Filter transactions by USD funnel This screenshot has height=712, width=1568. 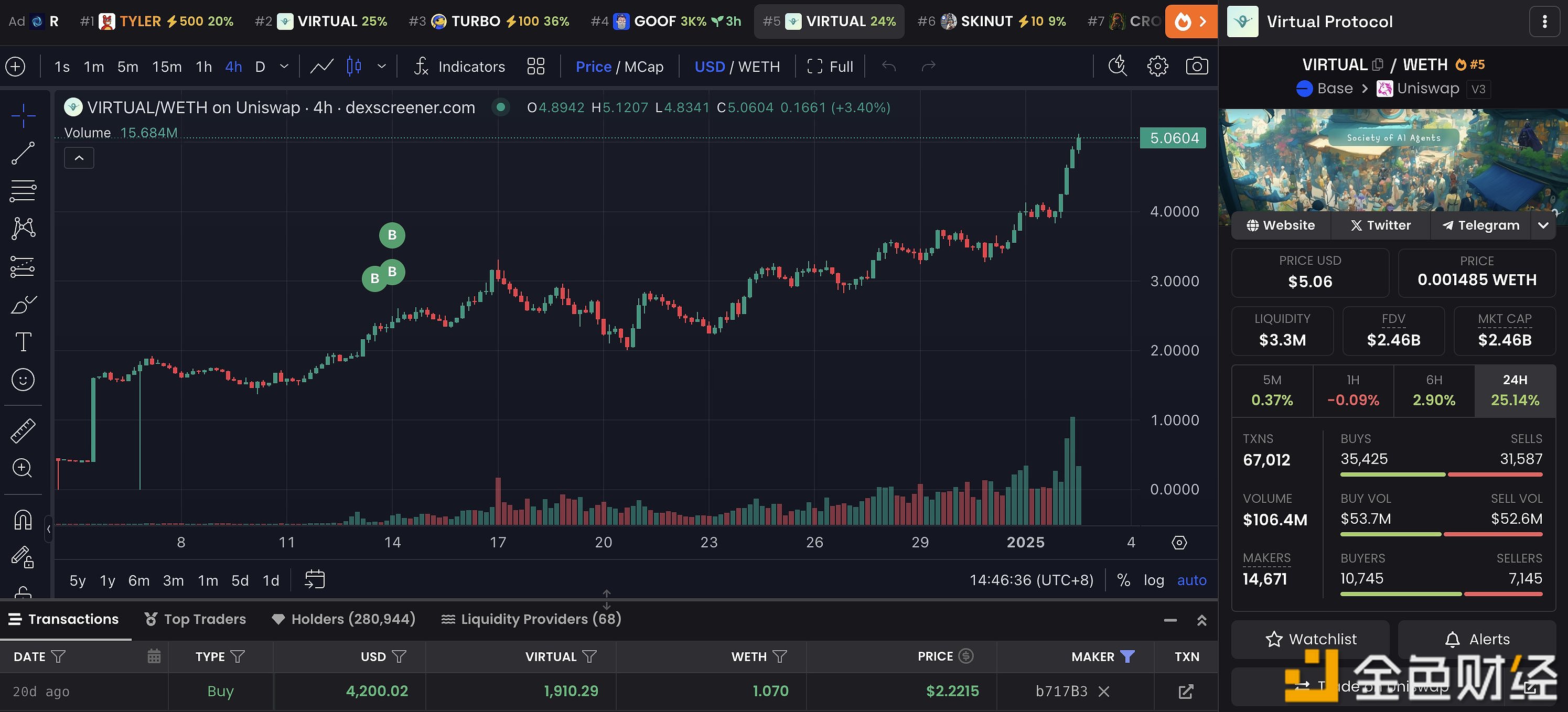pyautogui.click(x=399, y=656)
